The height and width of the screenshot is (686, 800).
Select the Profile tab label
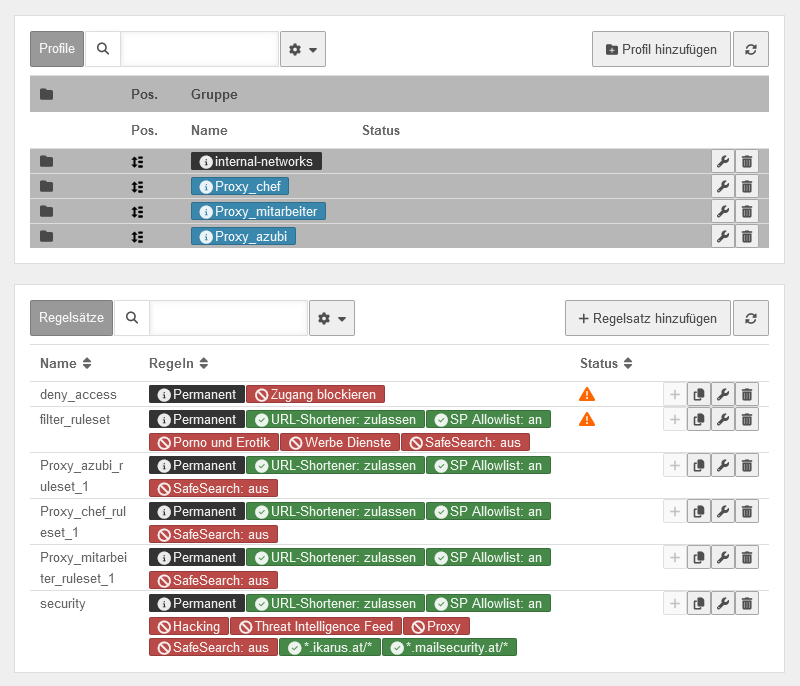pos(57,49)
